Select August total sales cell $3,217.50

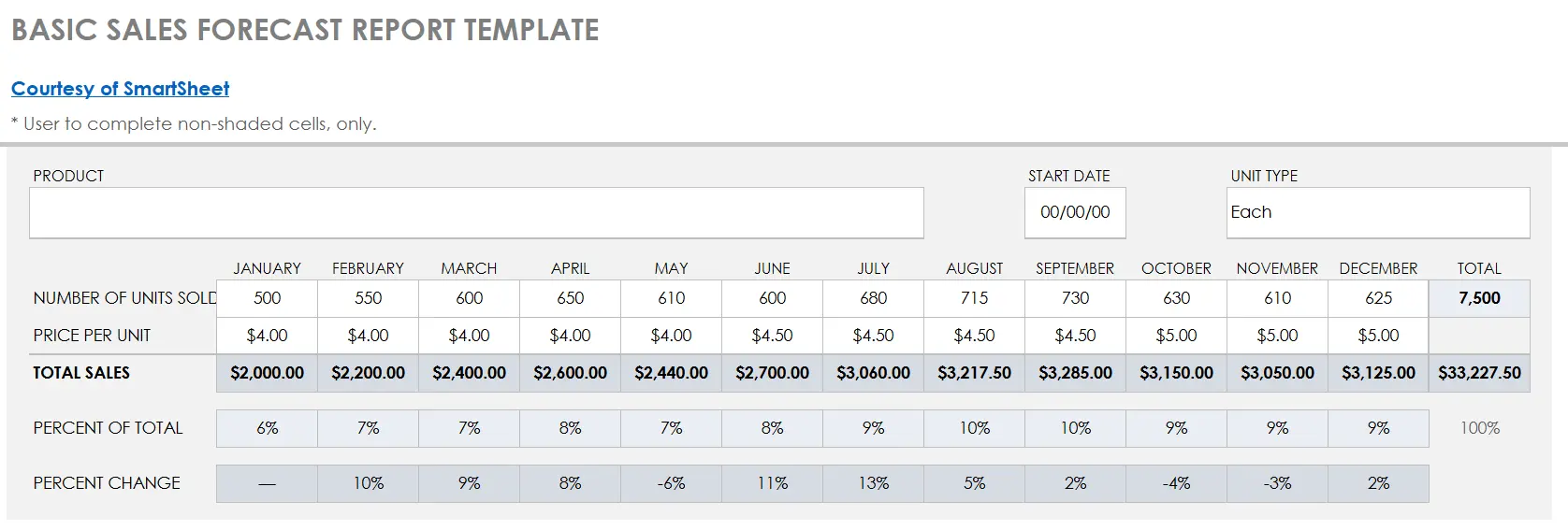pyautogui.click(x=974, y=373)
